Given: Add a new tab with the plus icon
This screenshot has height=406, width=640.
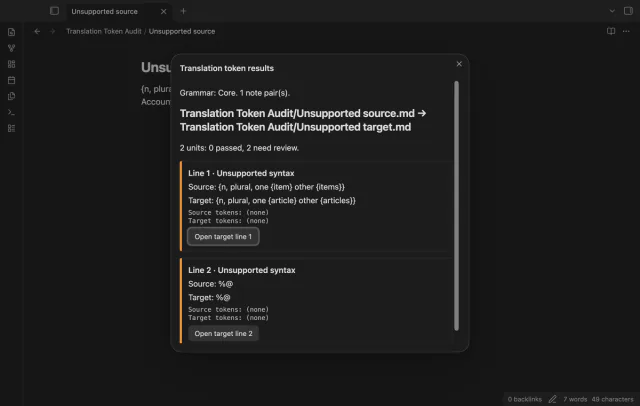Looking at the screenshot, I should pyautogui.click(x=183, y=11).
